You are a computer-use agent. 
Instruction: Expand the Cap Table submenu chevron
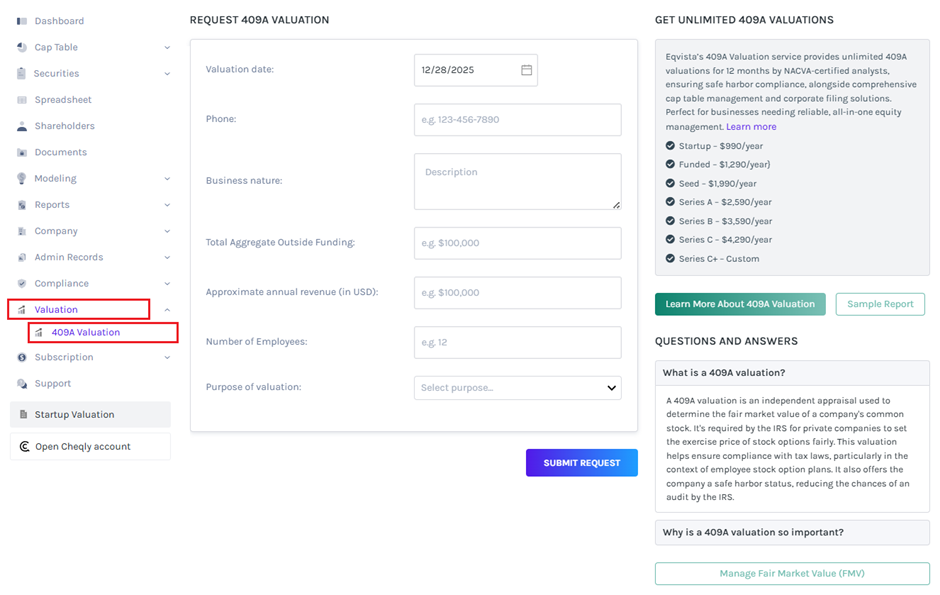click(167, 47)
